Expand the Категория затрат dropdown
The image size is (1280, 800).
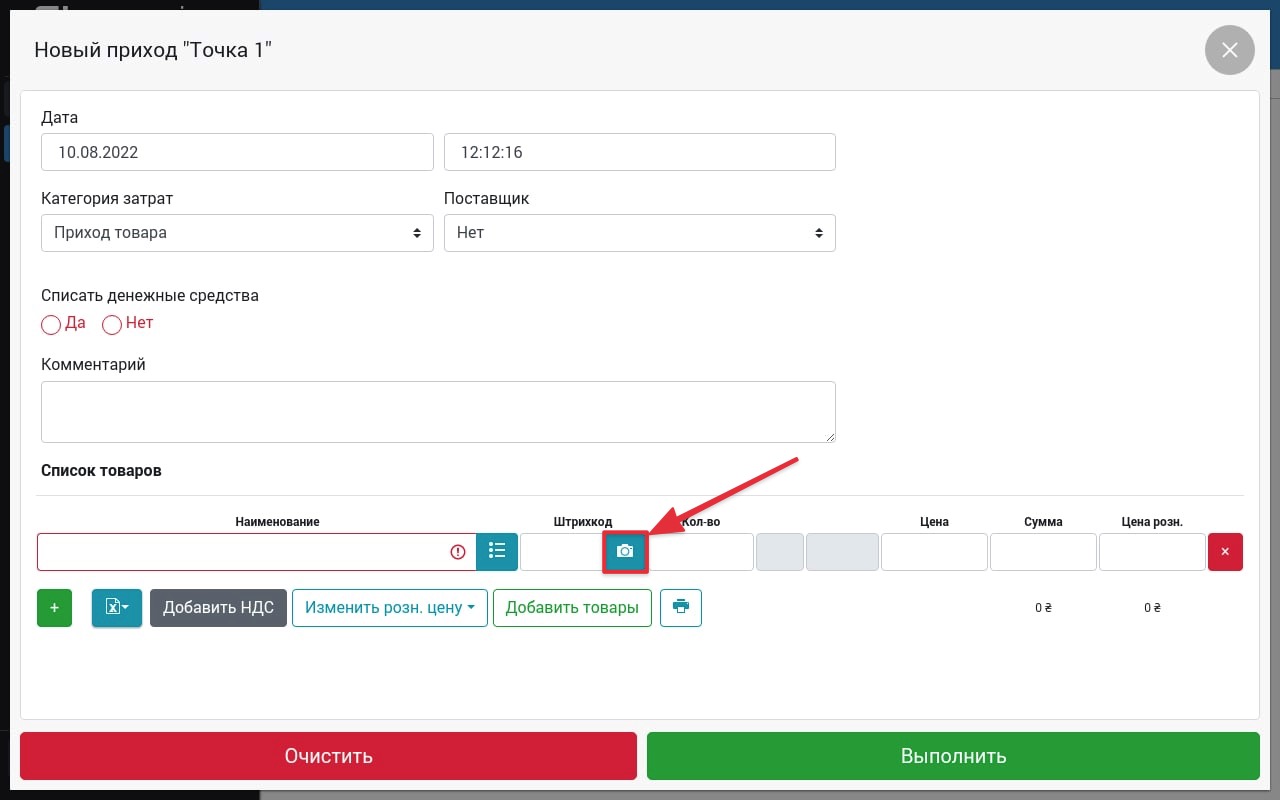[237, 233]
